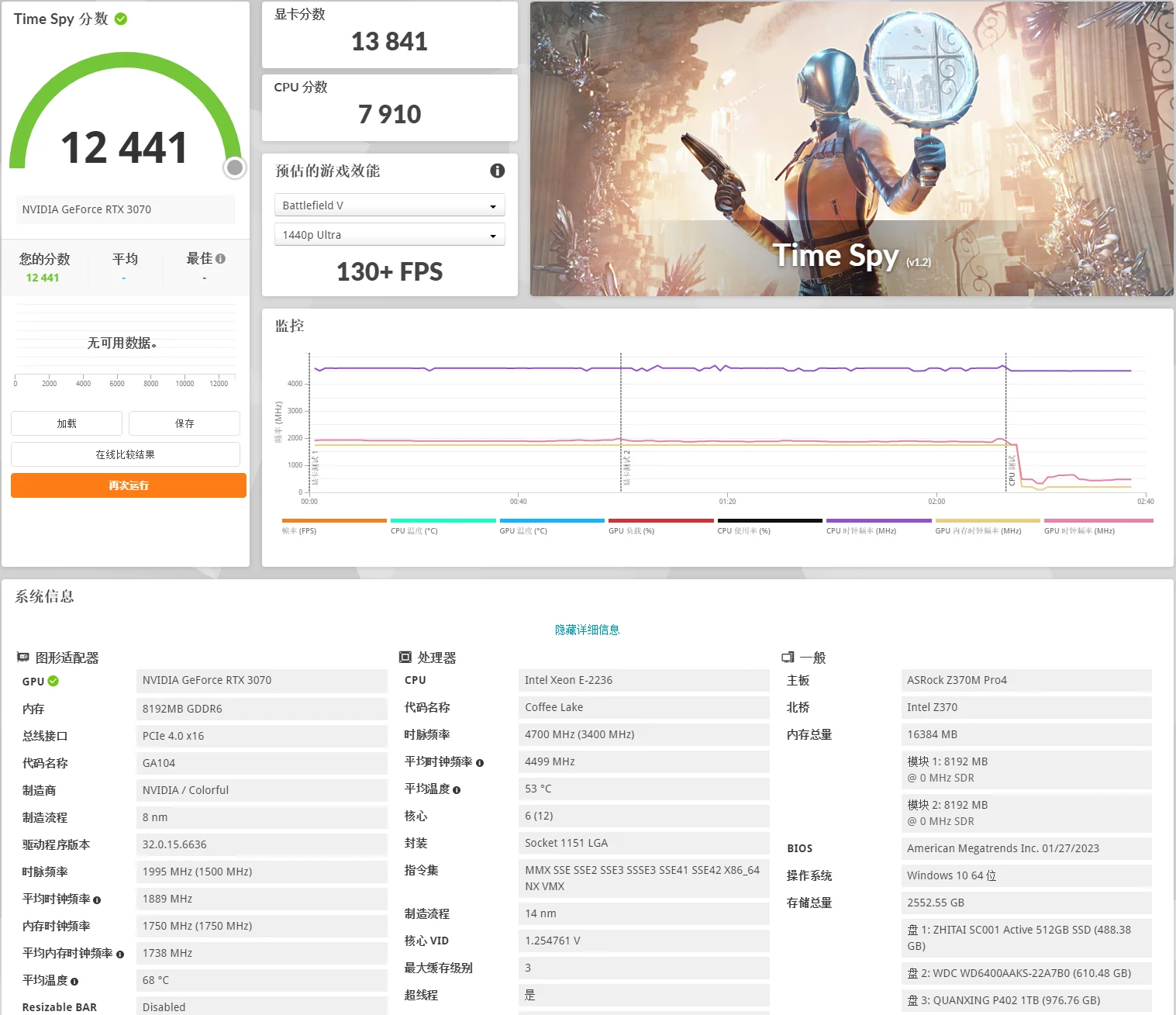Image resolution: width=1176 pixels, height=1015 pixels.
Task: Click 在线比较结果 to compare online
Action: pyautogui.click(x=126, y=454)
